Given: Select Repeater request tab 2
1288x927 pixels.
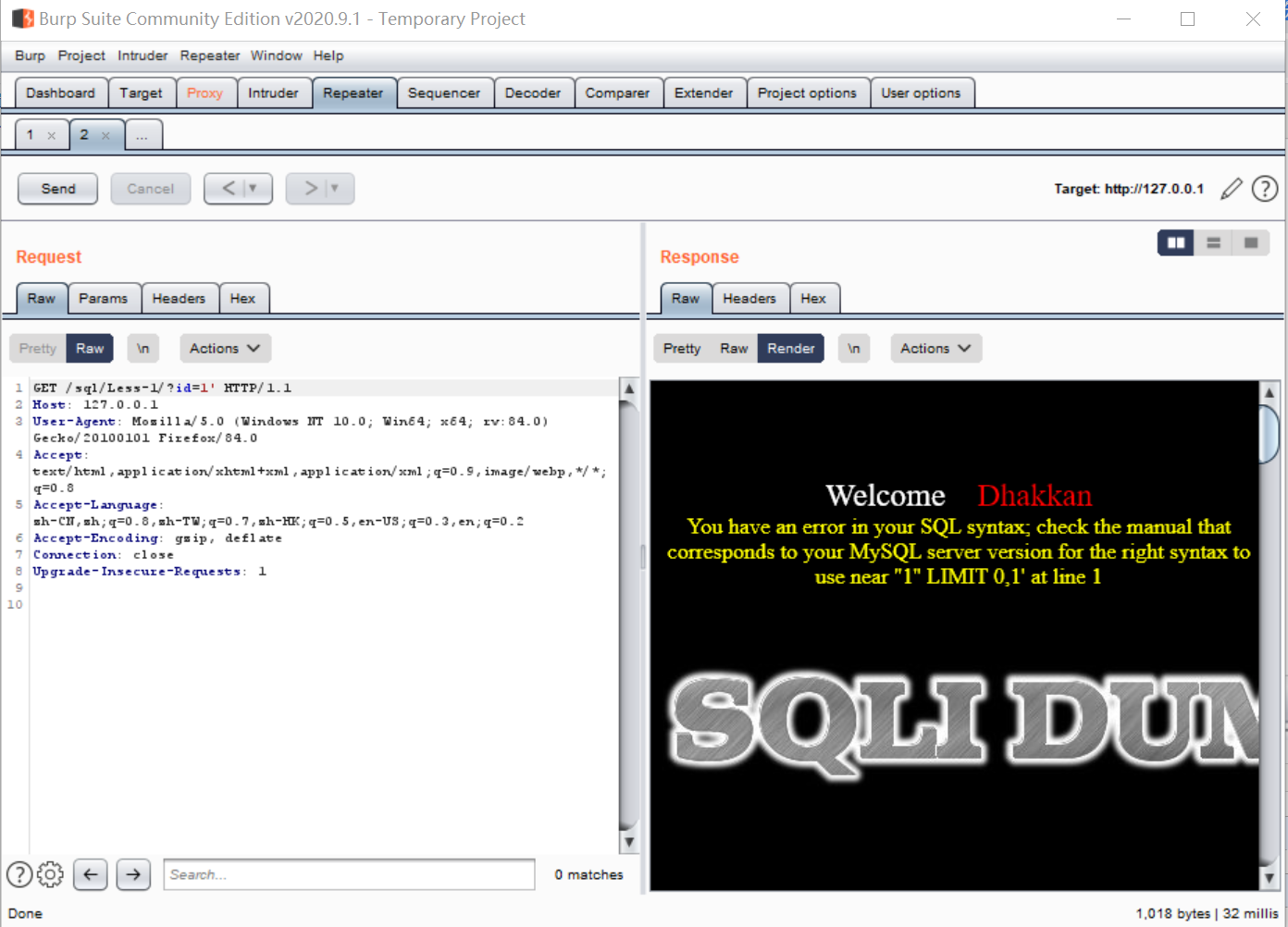Looking at the screenshot, I should click(84, 135).
